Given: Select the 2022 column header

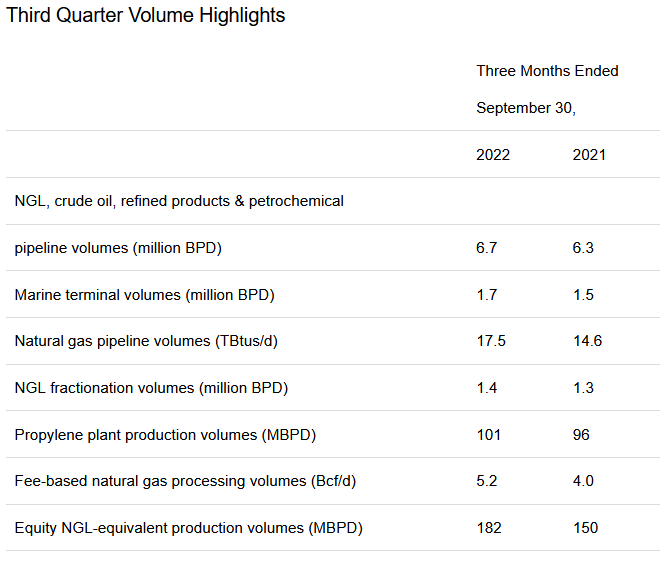Looking at the screenshot, I should tap(493, 155).
